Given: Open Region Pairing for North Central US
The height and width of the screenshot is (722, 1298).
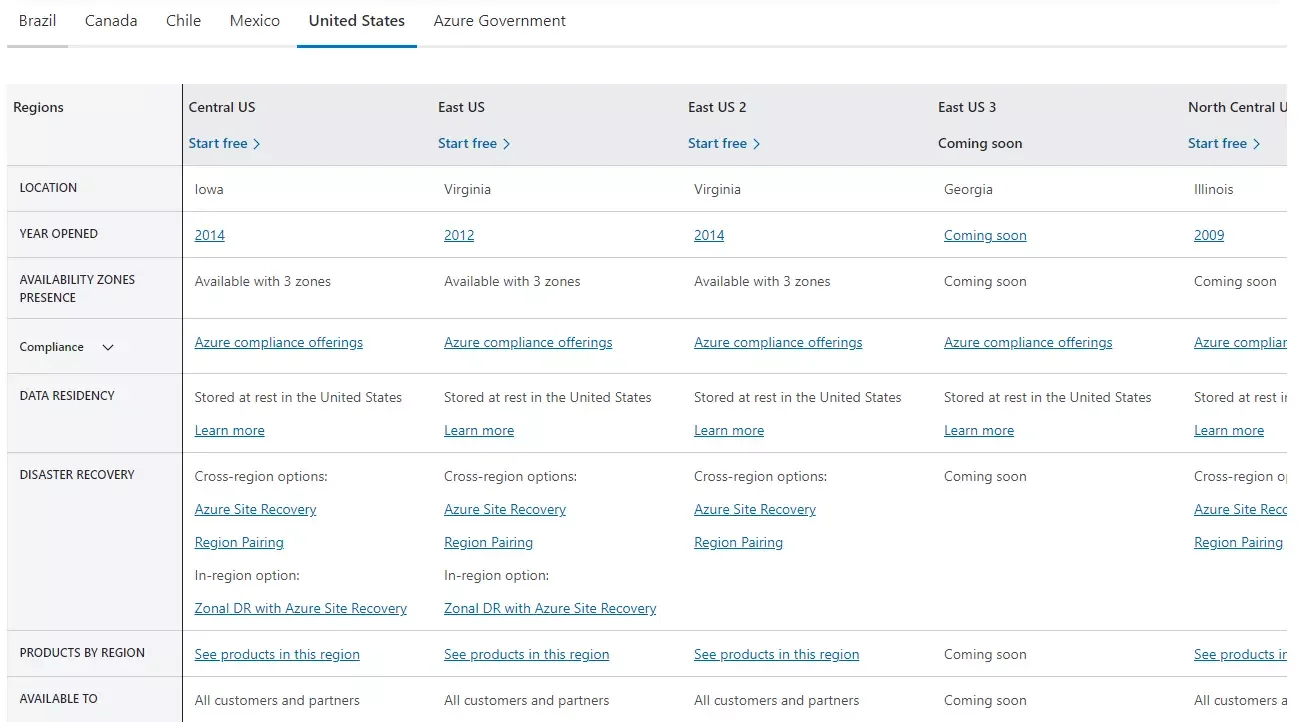Looking at the screenshot, I should coord(1239,542).
